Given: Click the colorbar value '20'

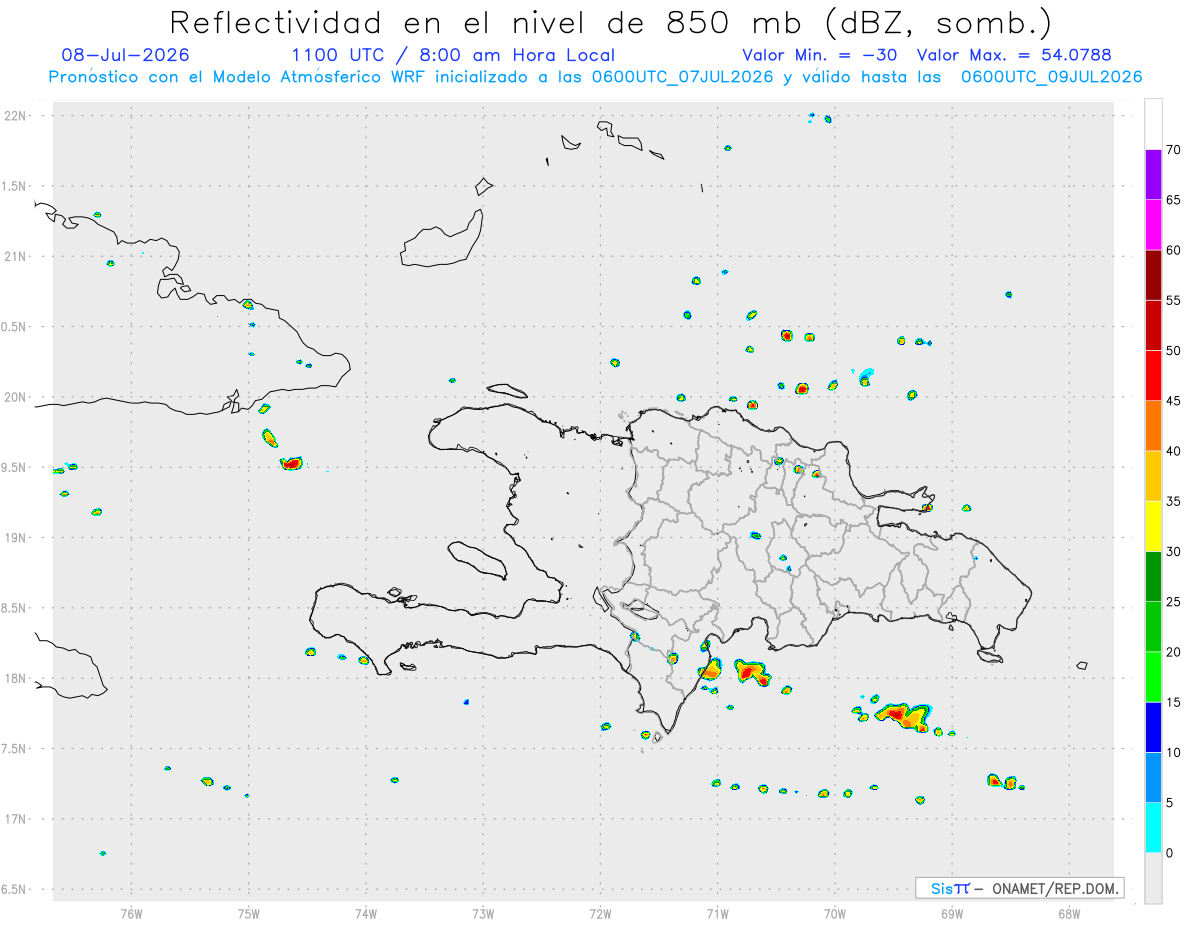Looking at the screenshot, I should pyautogui.click(x=1174, y=652).
